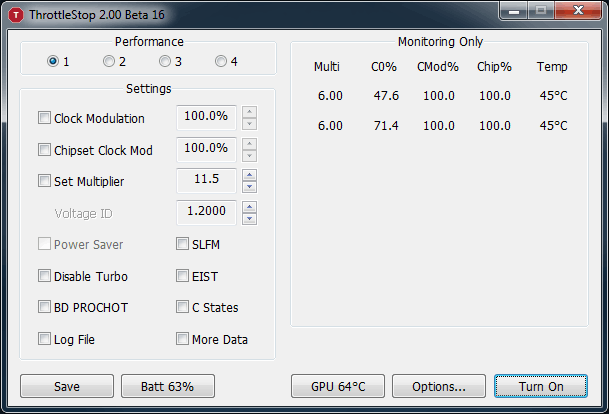The height and width of the screenshot is (414, 609).
Task: Decrease Chipset Clock Mod with down arrow
Action: point(249,156)
